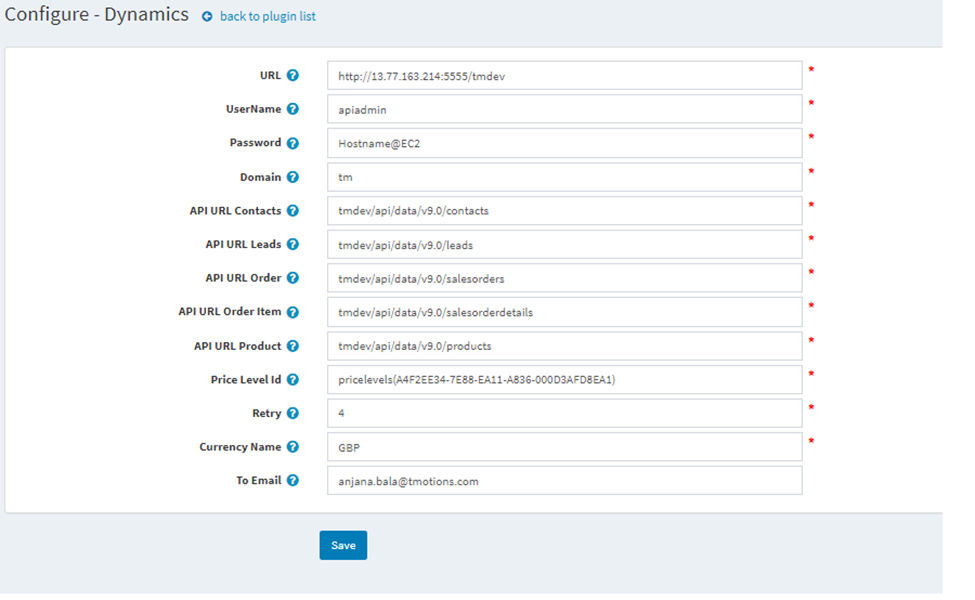
Task: Click the 'To Email' label text
Action: click(x=259, y=480)
